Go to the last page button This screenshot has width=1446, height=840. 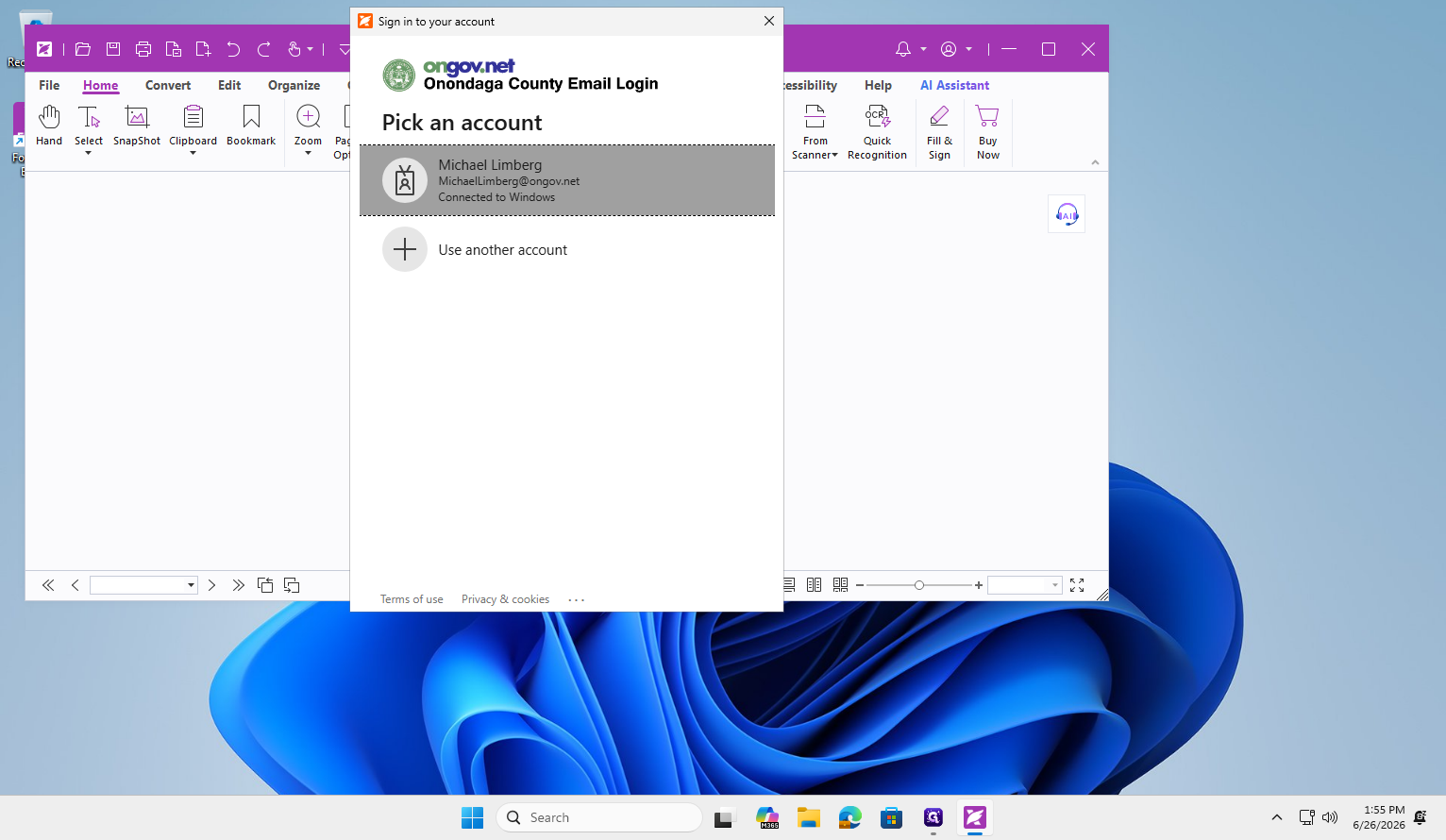click(x=239, y=585)
